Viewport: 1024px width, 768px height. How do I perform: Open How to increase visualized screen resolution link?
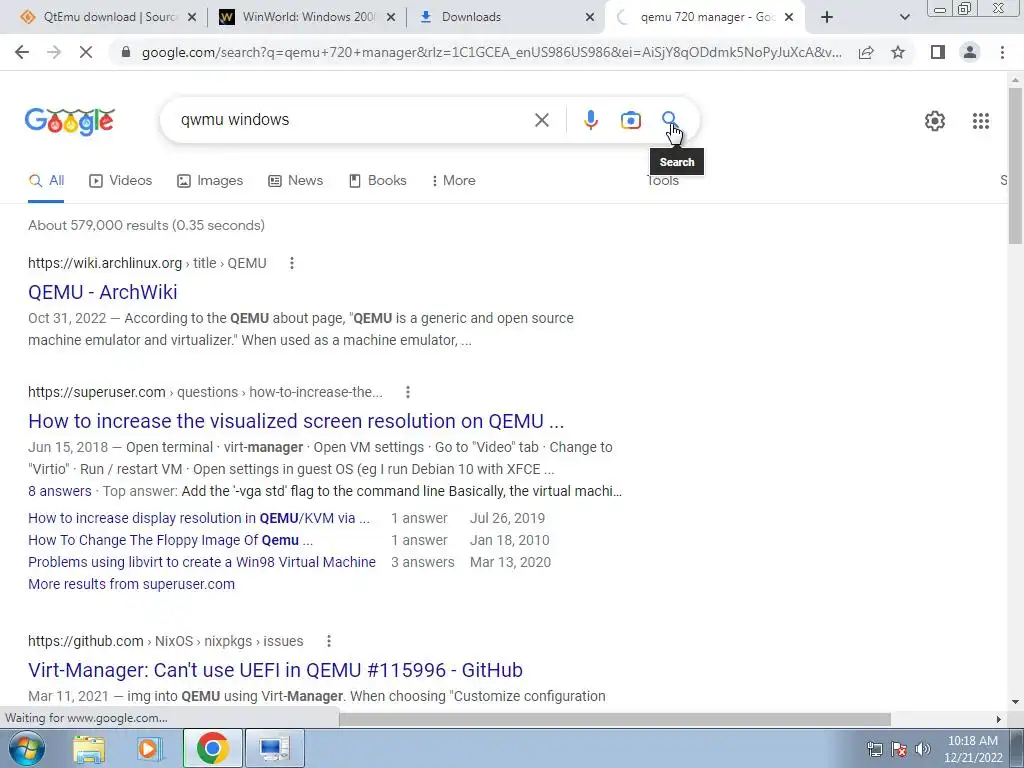296,421
